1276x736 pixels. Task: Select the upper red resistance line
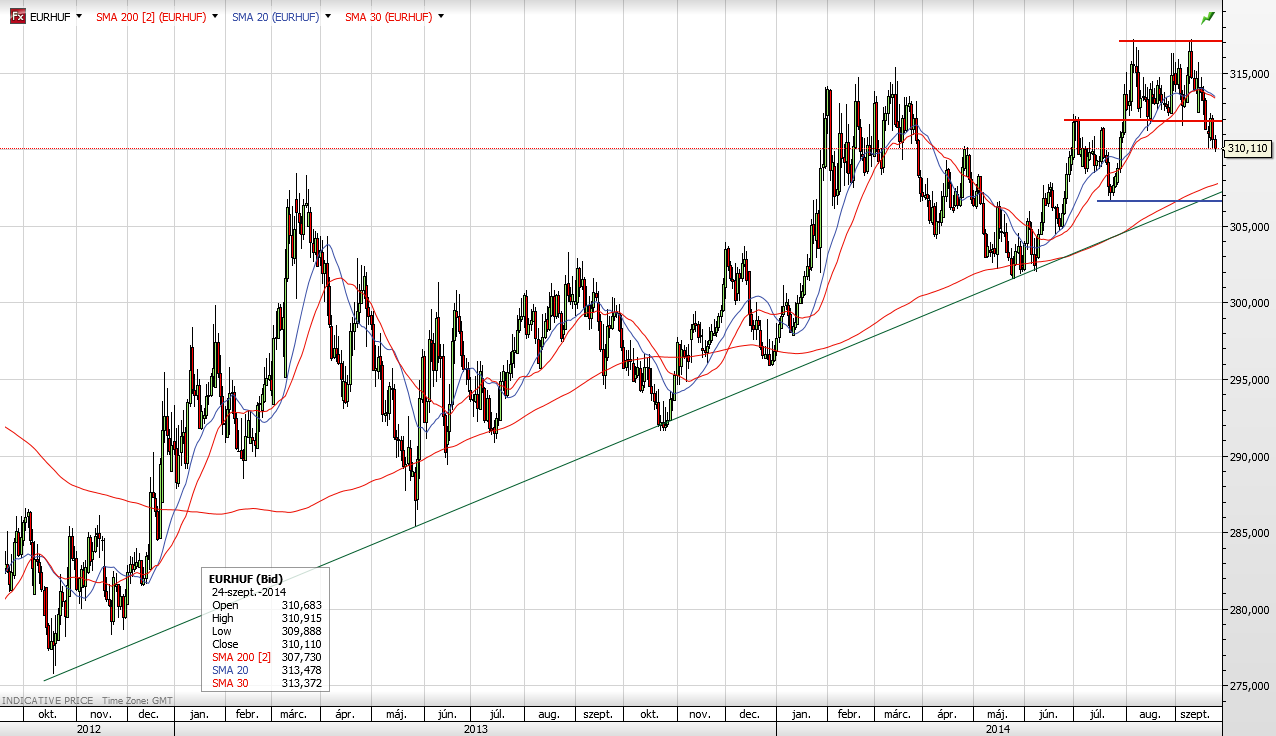pyautogui.click(x=1171, y=41)
